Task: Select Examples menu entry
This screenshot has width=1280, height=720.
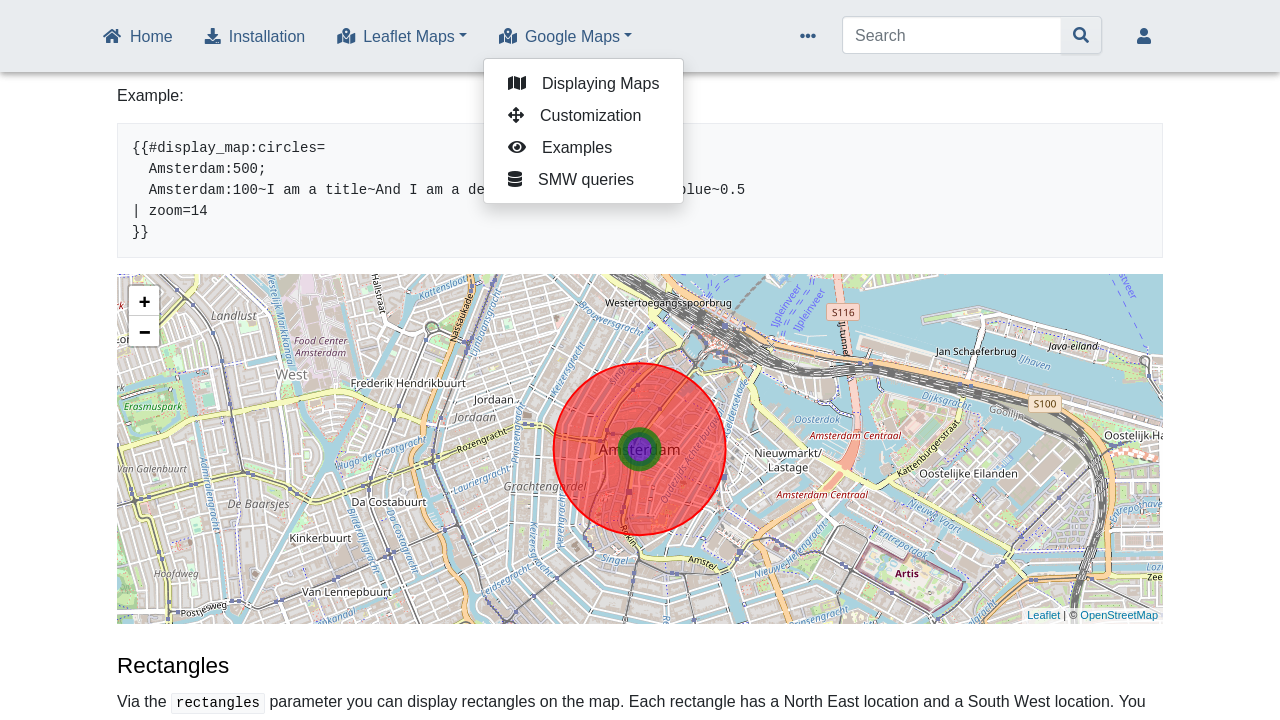Action: [583, 147]
